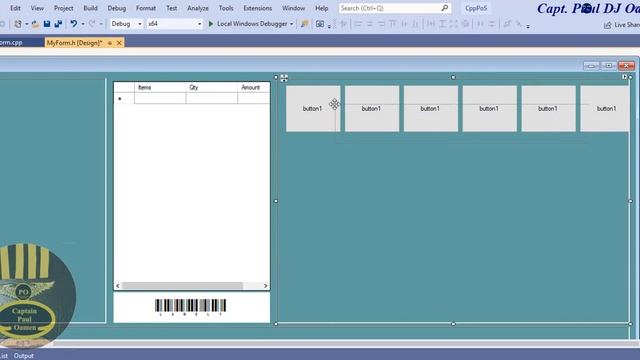Open the Tools menu
Viewport: 640px width, 360px height.
(226, 8)
